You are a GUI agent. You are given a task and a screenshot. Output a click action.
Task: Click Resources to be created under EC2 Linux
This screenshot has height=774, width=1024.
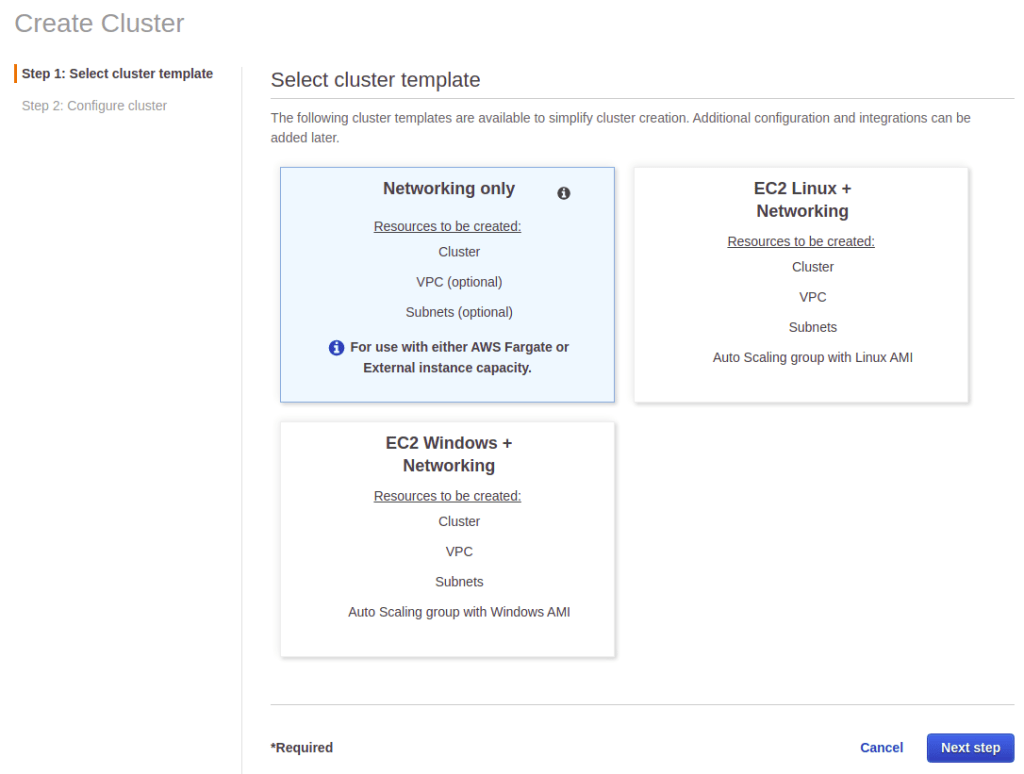tap(800, 242)
